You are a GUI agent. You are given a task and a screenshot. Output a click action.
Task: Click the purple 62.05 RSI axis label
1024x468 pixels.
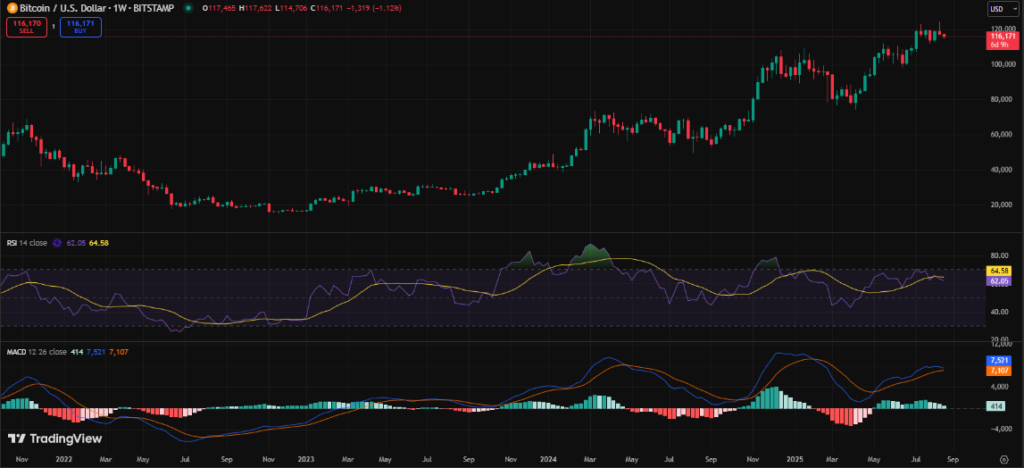(1000, 280)
